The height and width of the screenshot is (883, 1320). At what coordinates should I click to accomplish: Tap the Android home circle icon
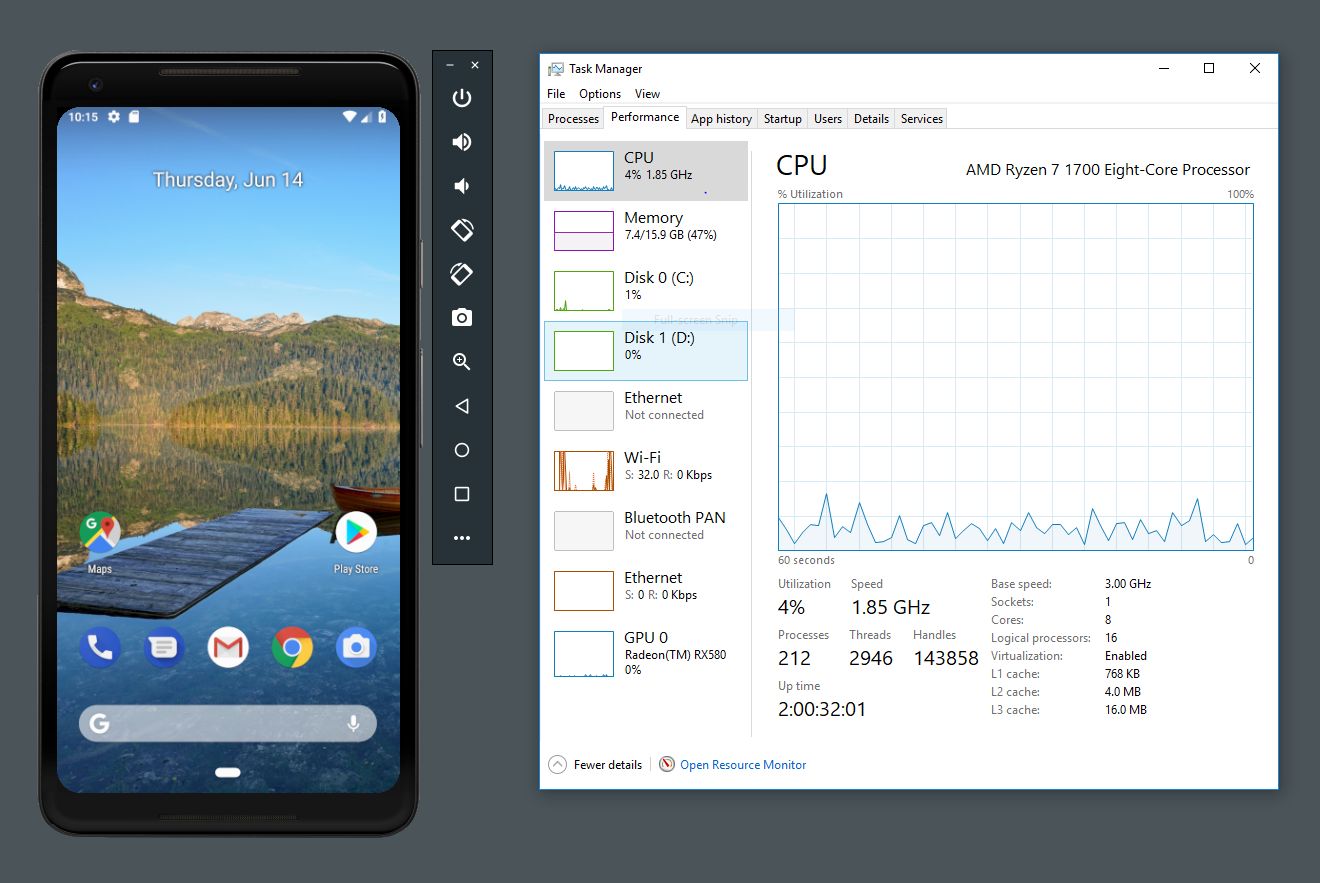pyautogui.click(x=461, y=450)
